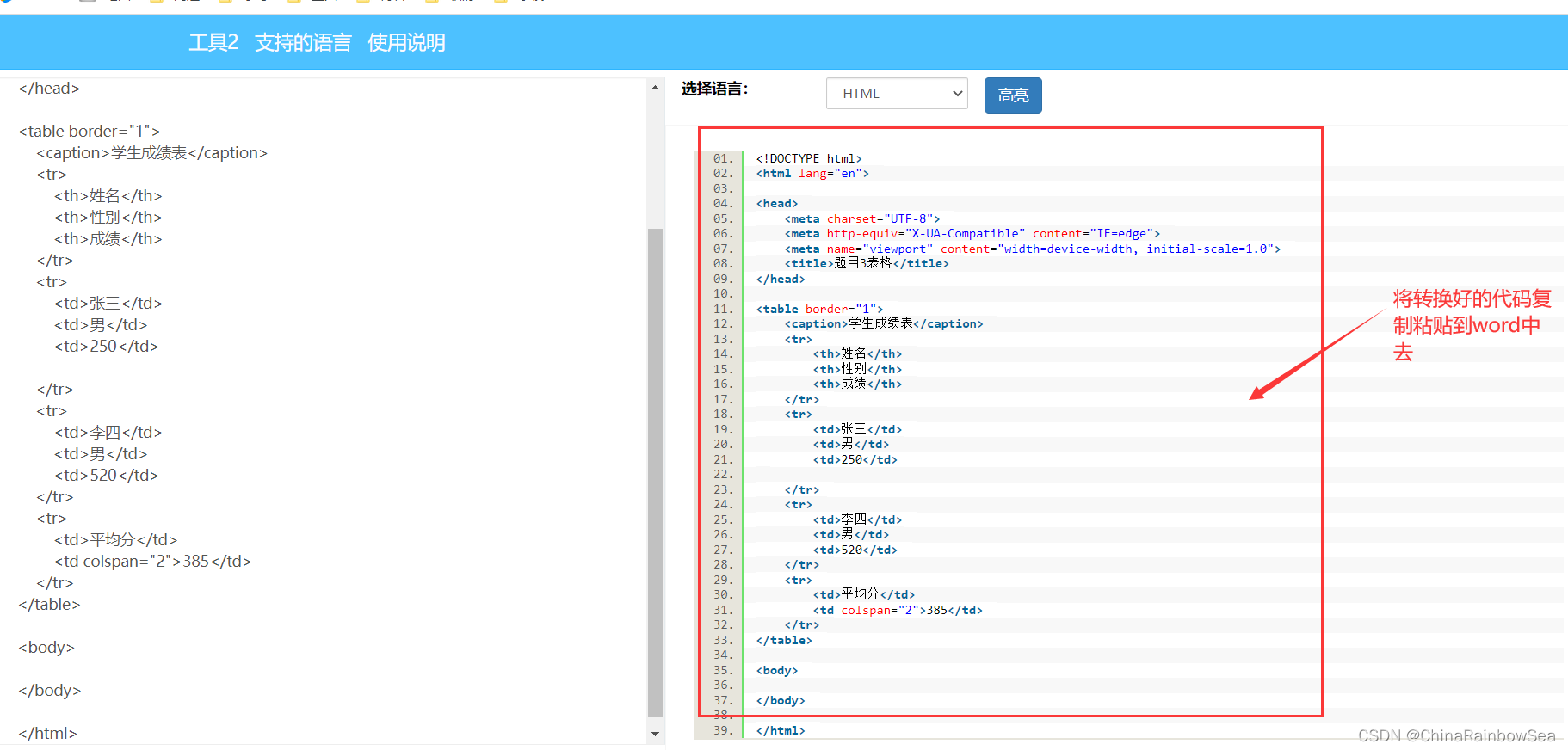Click </table> in the source textarea

pyautogui.click(x=49, y=604)
